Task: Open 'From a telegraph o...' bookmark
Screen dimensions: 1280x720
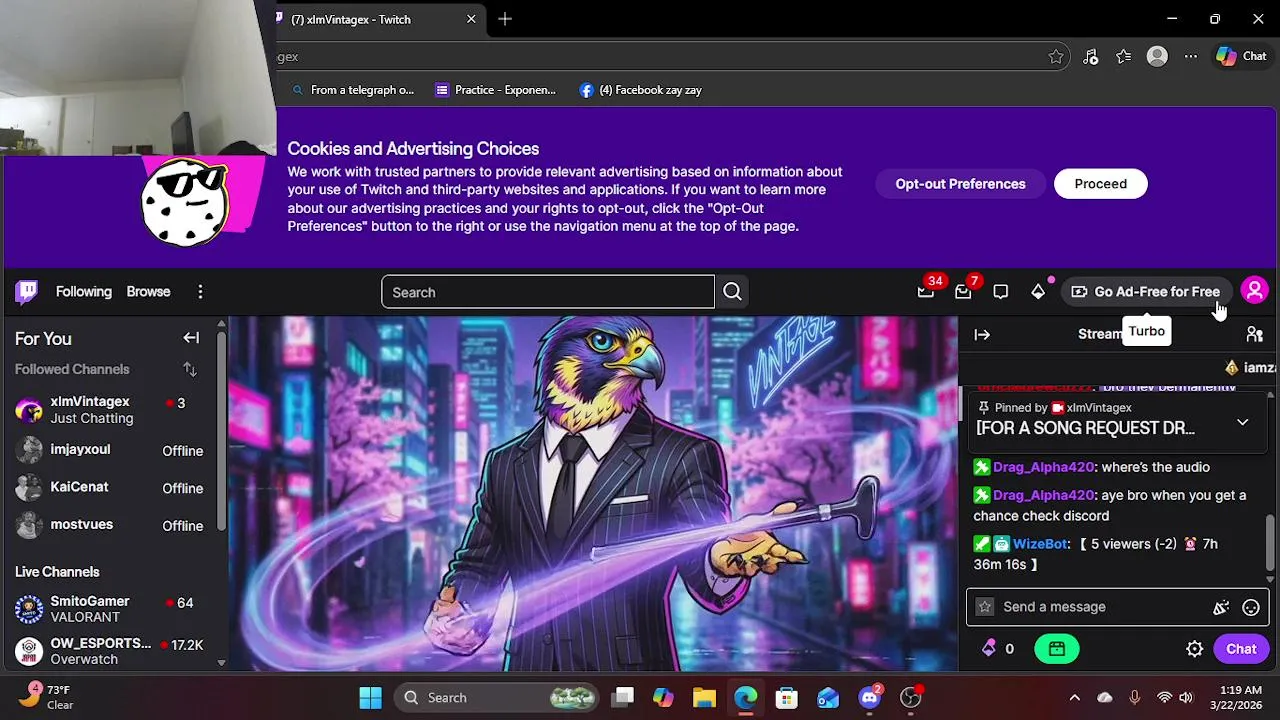Action: 352,90
